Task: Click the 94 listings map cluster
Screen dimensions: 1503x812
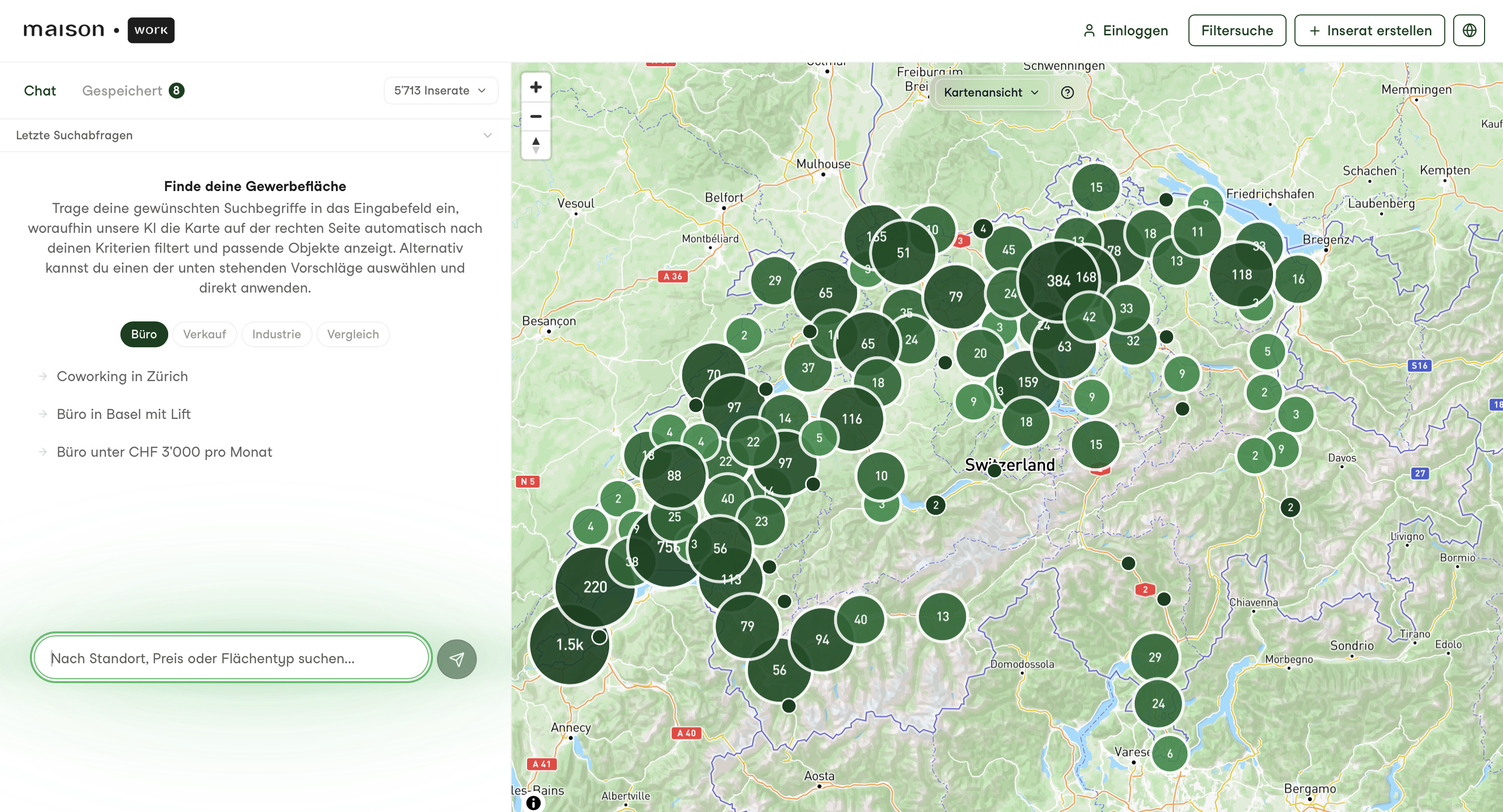Action: coord(822,640)
